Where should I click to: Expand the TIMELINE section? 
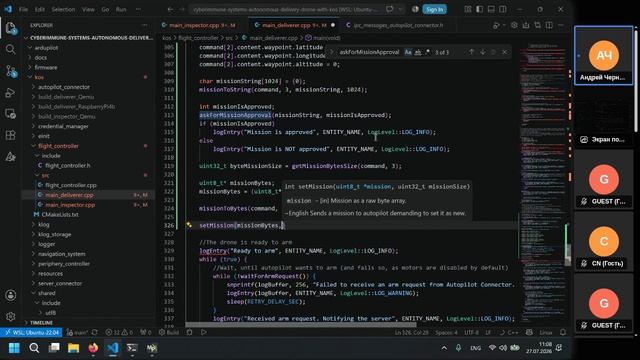pos(41,322)
